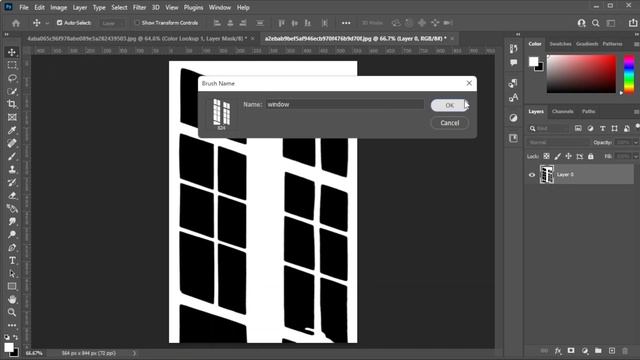The image size is (640, 360).
Task: Click the Share icon at top right
Action: coord(633,23)
